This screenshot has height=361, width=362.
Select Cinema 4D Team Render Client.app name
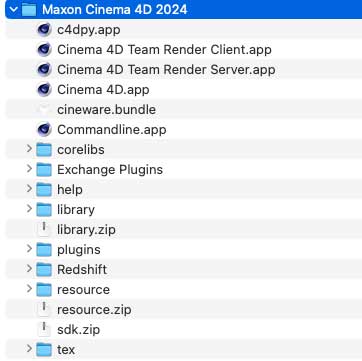(164, 50)
